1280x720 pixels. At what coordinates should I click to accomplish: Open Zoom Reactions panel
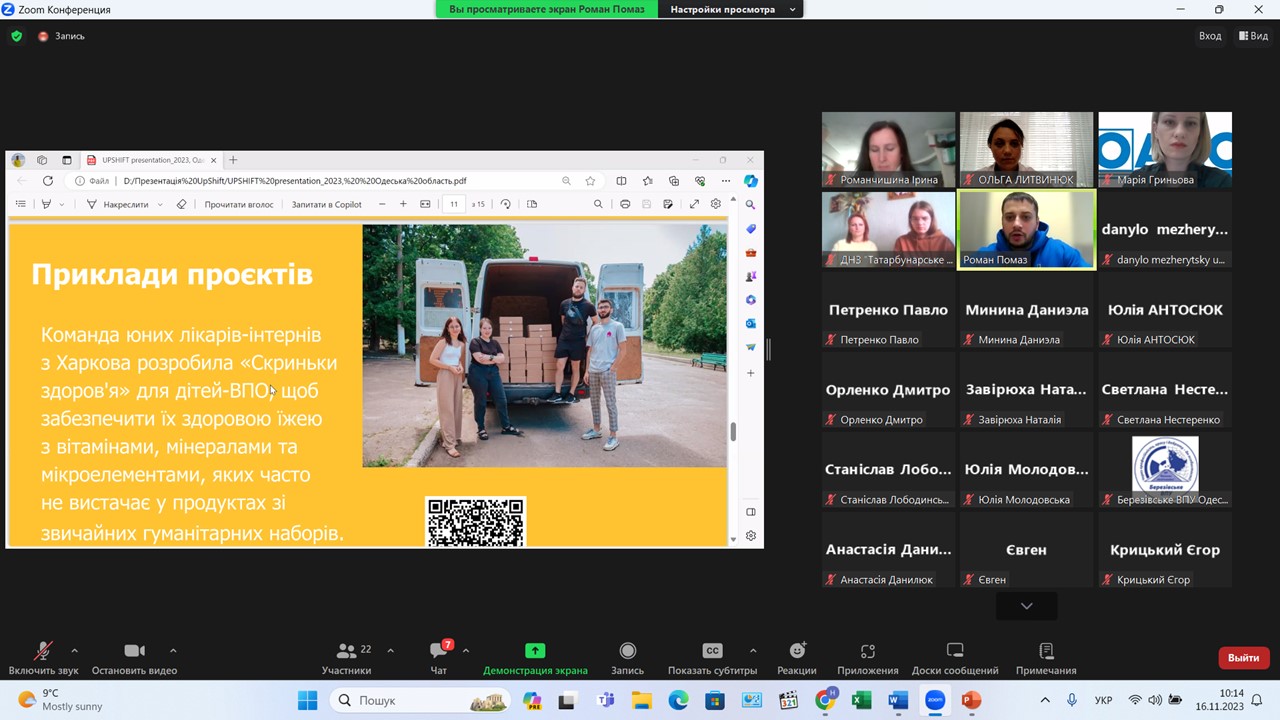[796, 656]
